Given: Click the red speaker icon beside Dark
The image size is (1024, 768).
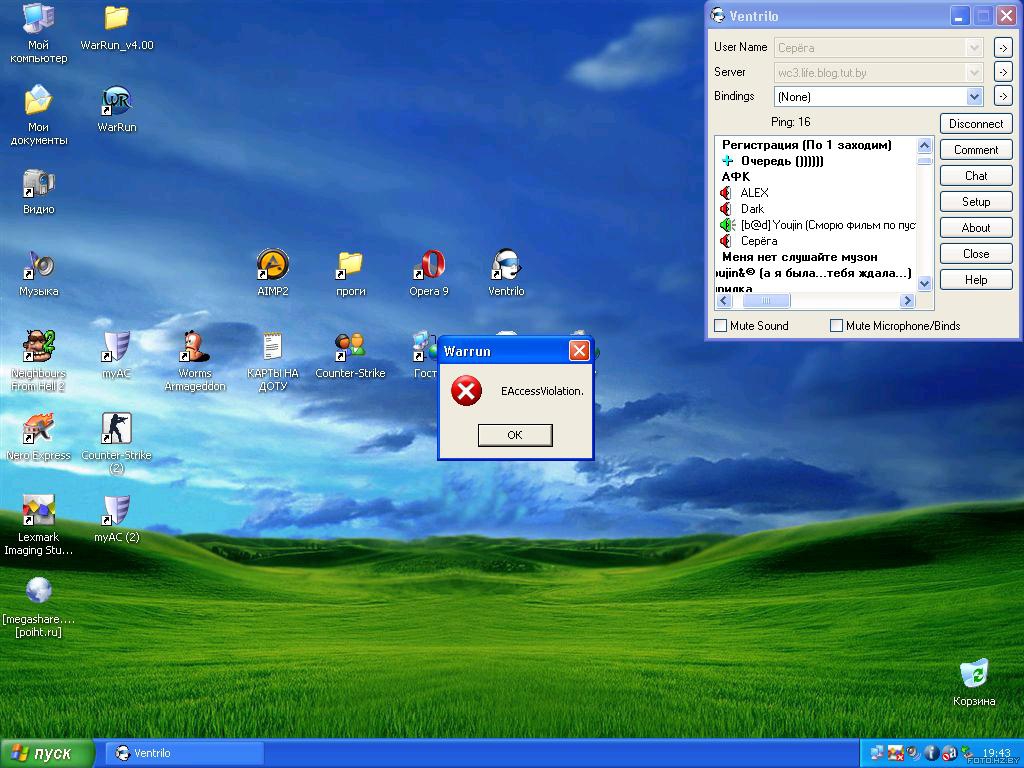Looking at the screenshot, I should tap(726, 209).
